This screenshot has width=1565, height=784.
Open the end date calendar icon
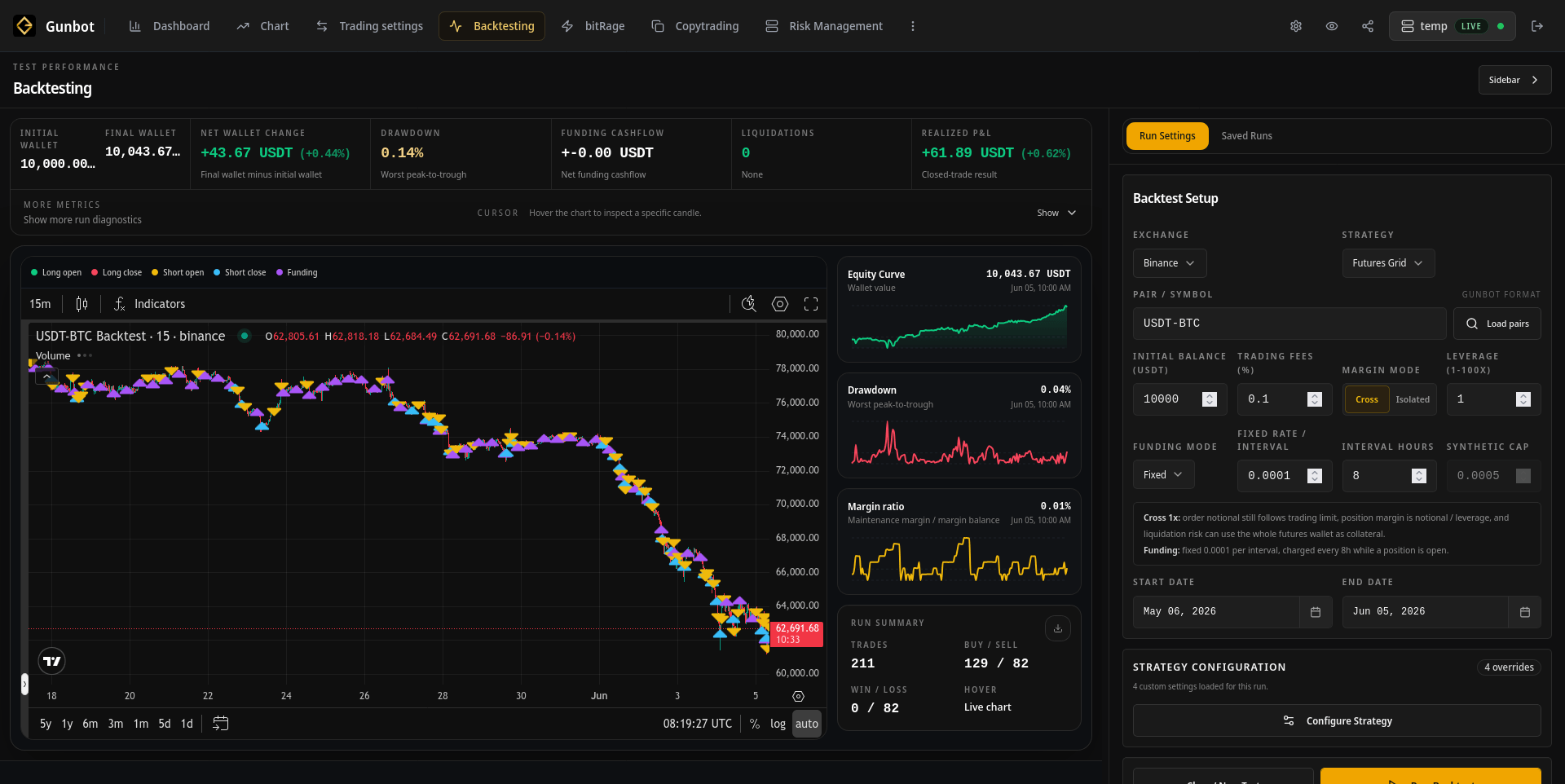coord(1525,612)
